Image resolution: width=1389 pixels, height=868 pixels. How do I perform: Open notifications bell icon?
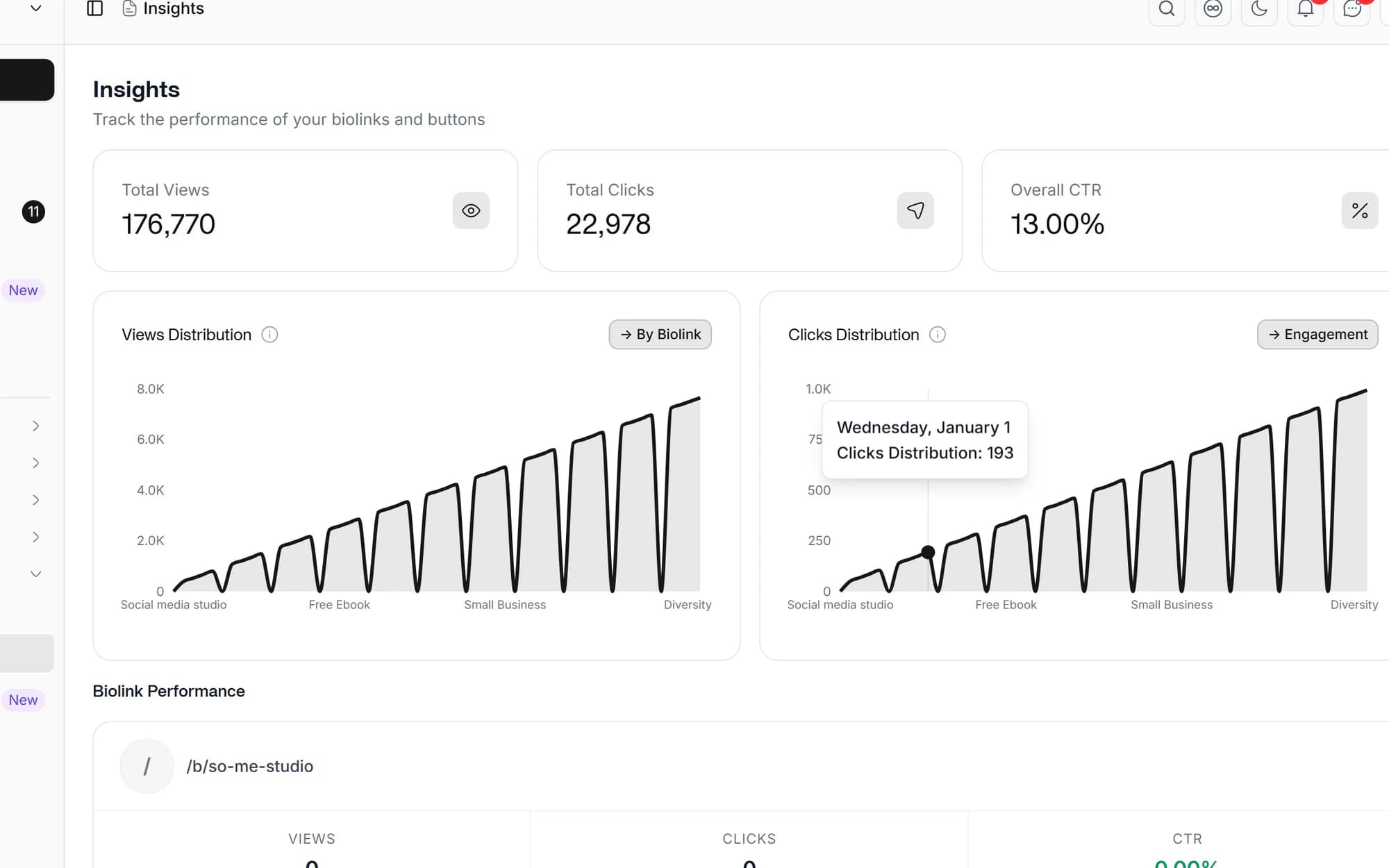1306,8
